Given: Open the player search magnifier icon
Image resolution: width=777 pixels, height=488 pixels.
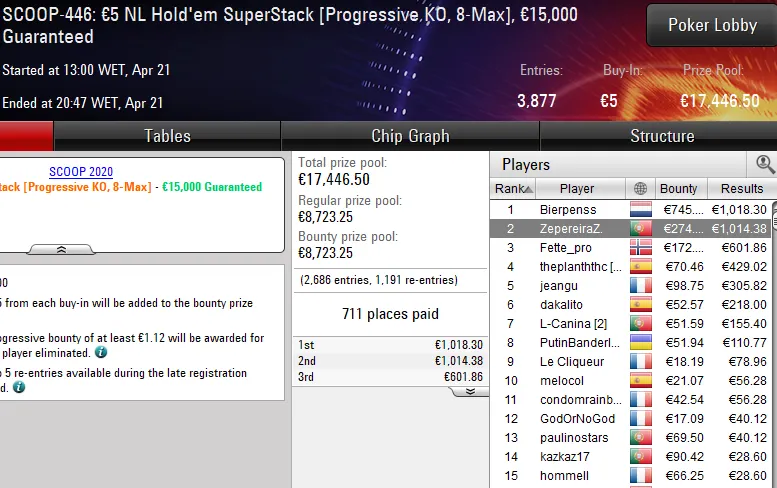Looking at the screenshot, I should pos(765,164).
